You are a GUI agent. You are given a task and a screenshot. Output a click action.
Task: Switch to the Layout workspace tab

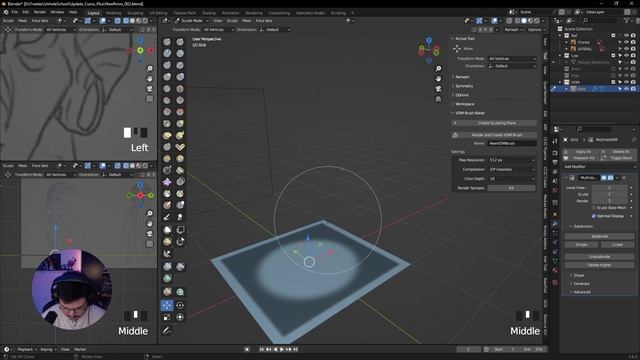(x=93, y=13)
